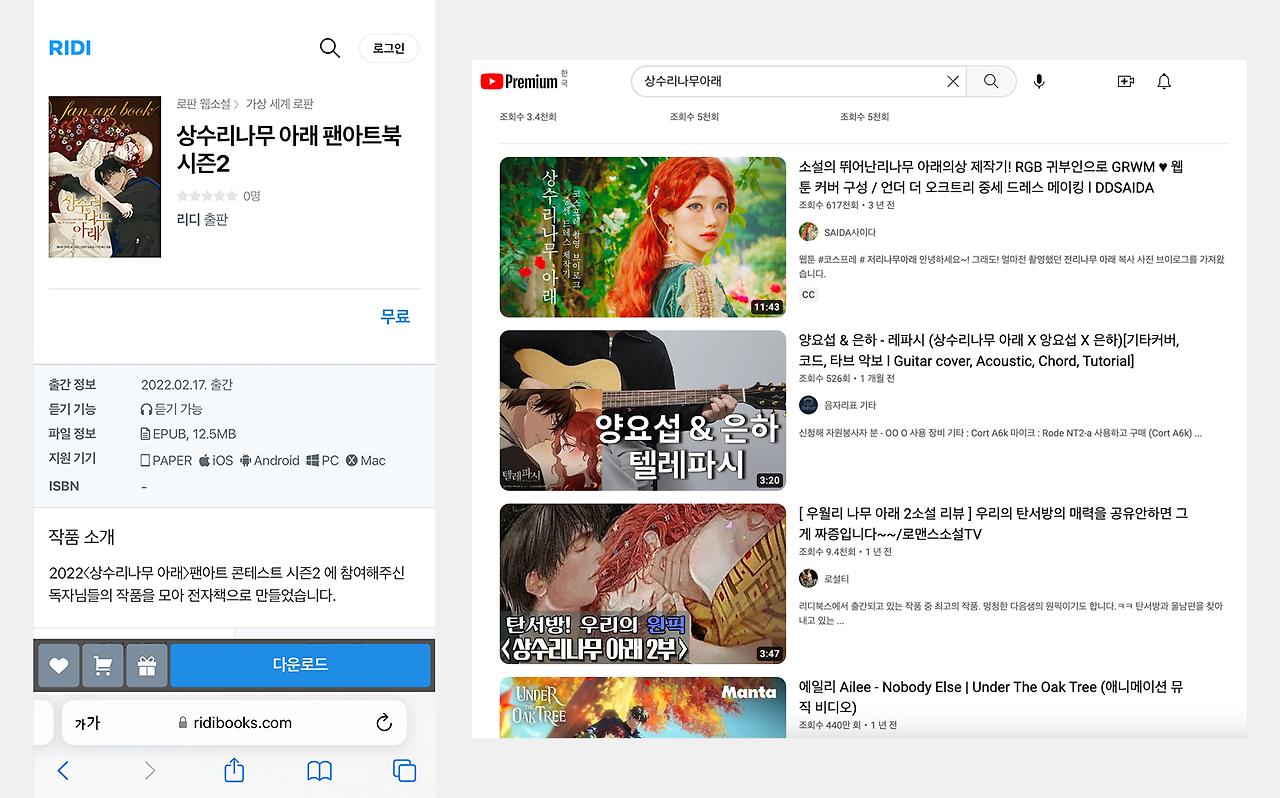Reload the Safari page
1280x798 pixels.
383,722
